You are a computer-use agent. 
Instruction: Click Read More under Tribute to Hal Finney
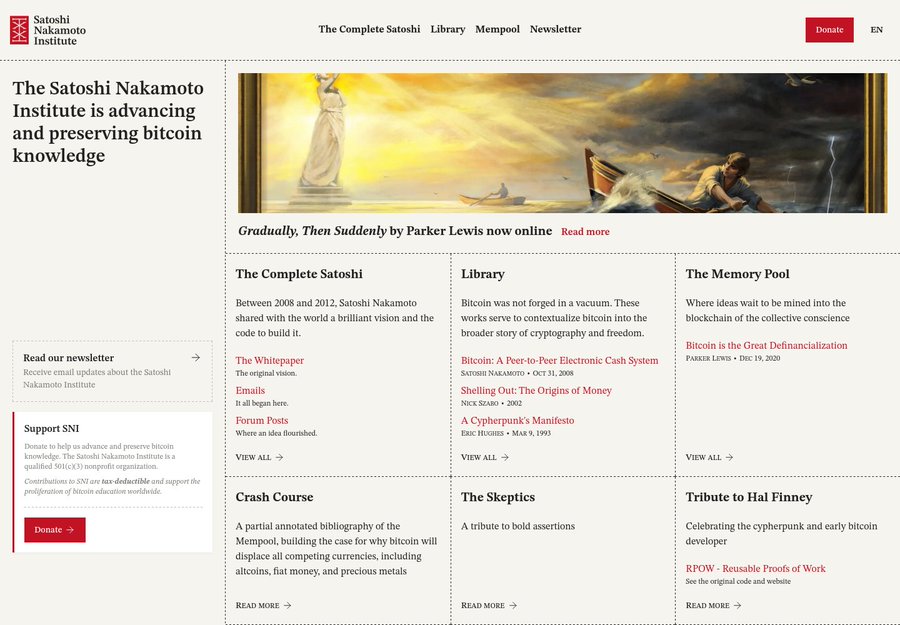(713, 605)
